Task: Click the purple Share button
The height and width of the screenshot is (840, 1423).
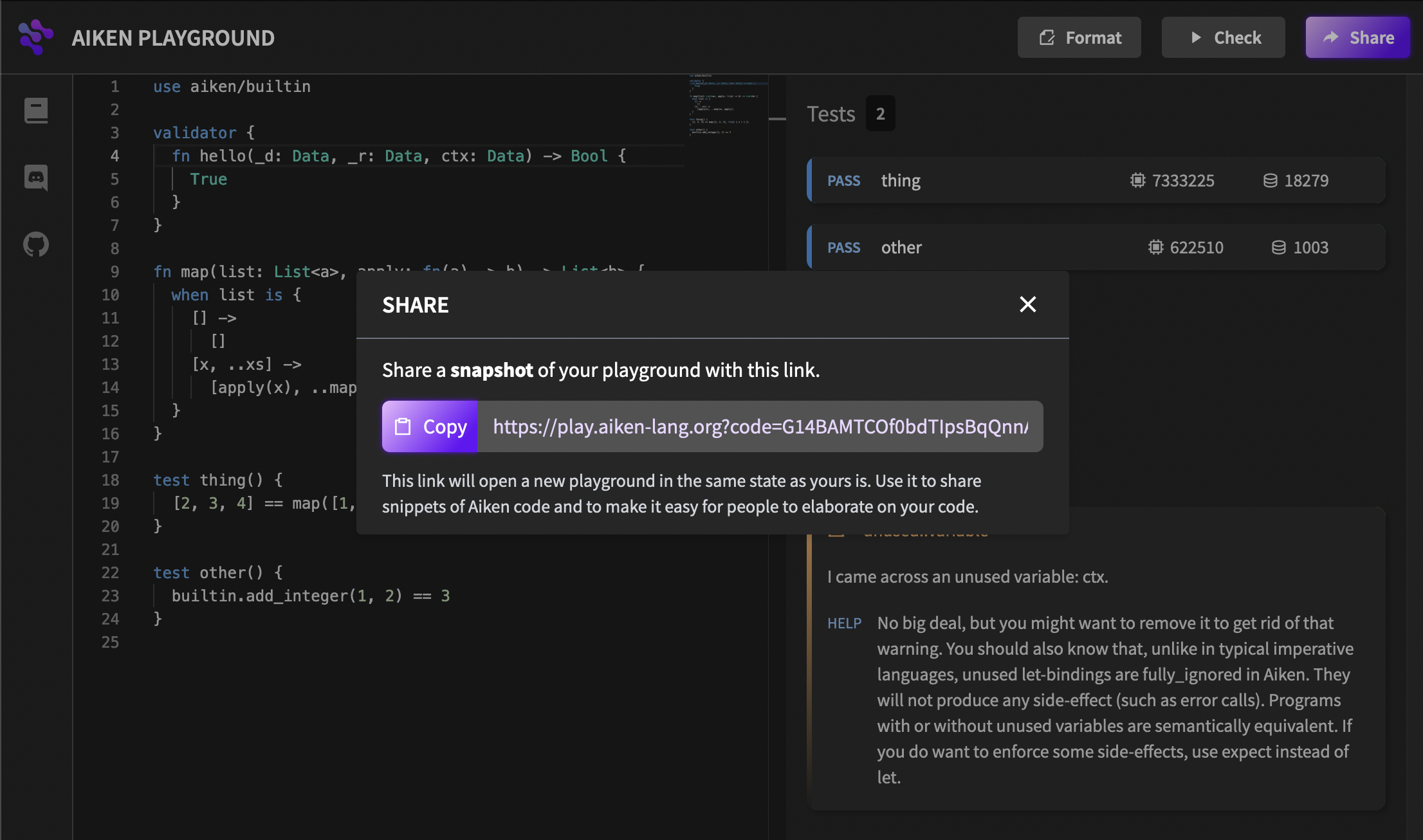Action: point(1357,37)
